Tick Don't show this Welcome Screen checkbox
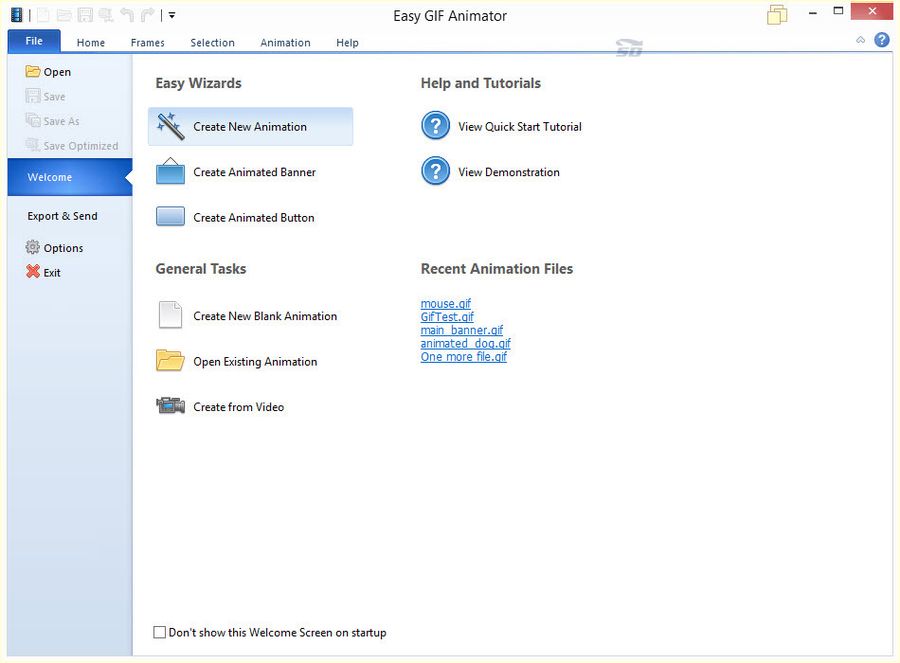Viewport: 900px width, 663px height. tap(160, 632)
